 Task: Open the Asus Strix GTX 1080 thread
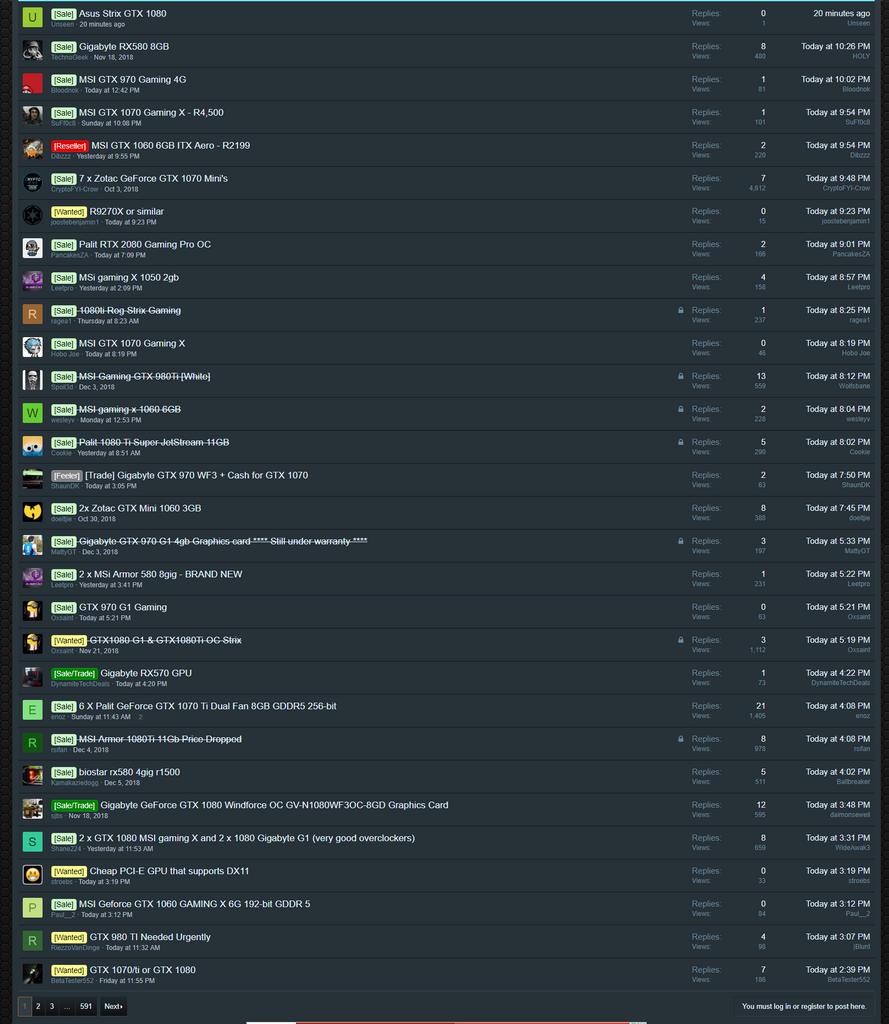pos(123,14)
